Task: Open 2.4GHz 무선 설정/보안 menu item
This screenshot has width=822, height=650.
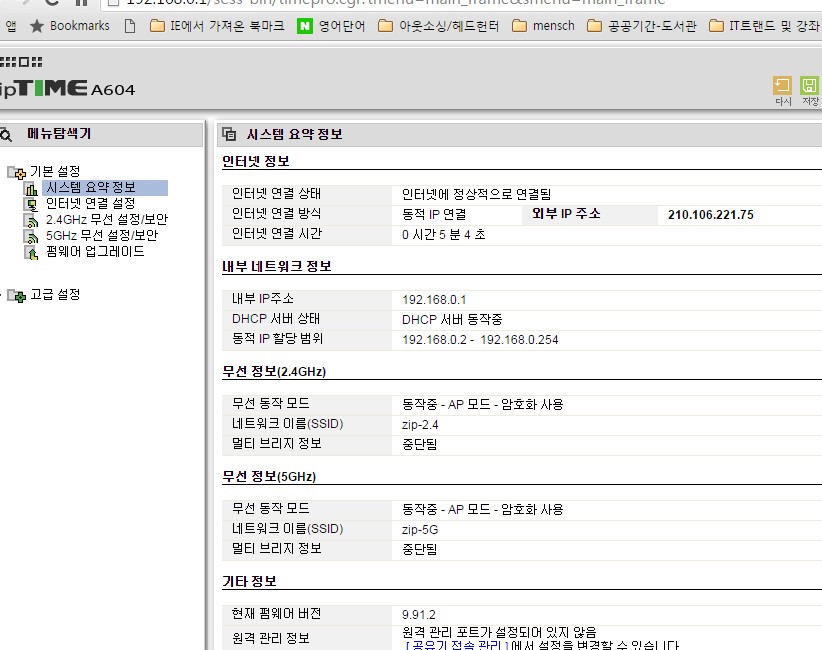Action: point(107,220)
